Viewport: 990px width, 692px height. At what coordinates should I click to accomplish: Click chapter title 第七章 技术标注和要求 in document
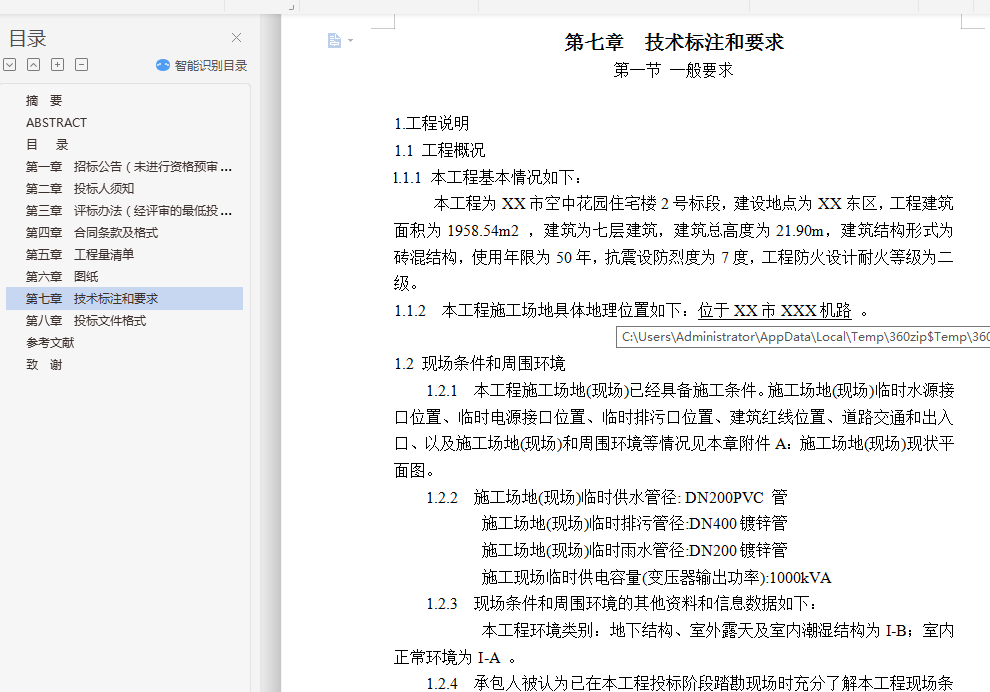674,42
